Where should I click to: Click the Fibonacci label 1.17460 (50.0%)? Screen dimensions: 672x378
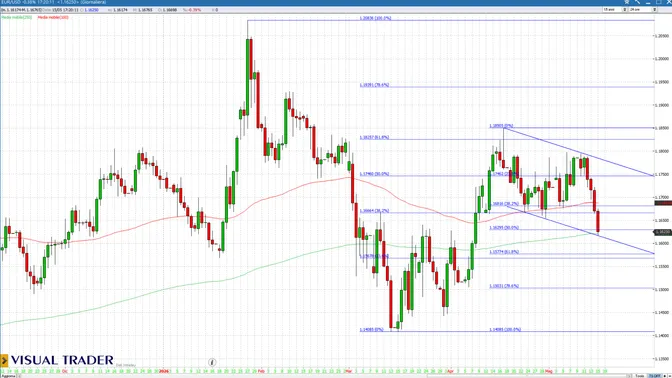pyautogui.click(x=374, y=174)
